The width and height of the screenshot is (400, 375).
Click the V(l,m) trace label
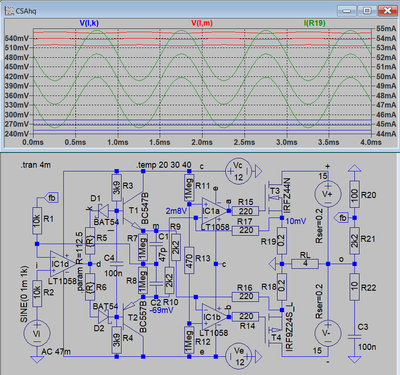tap(202, 23)
